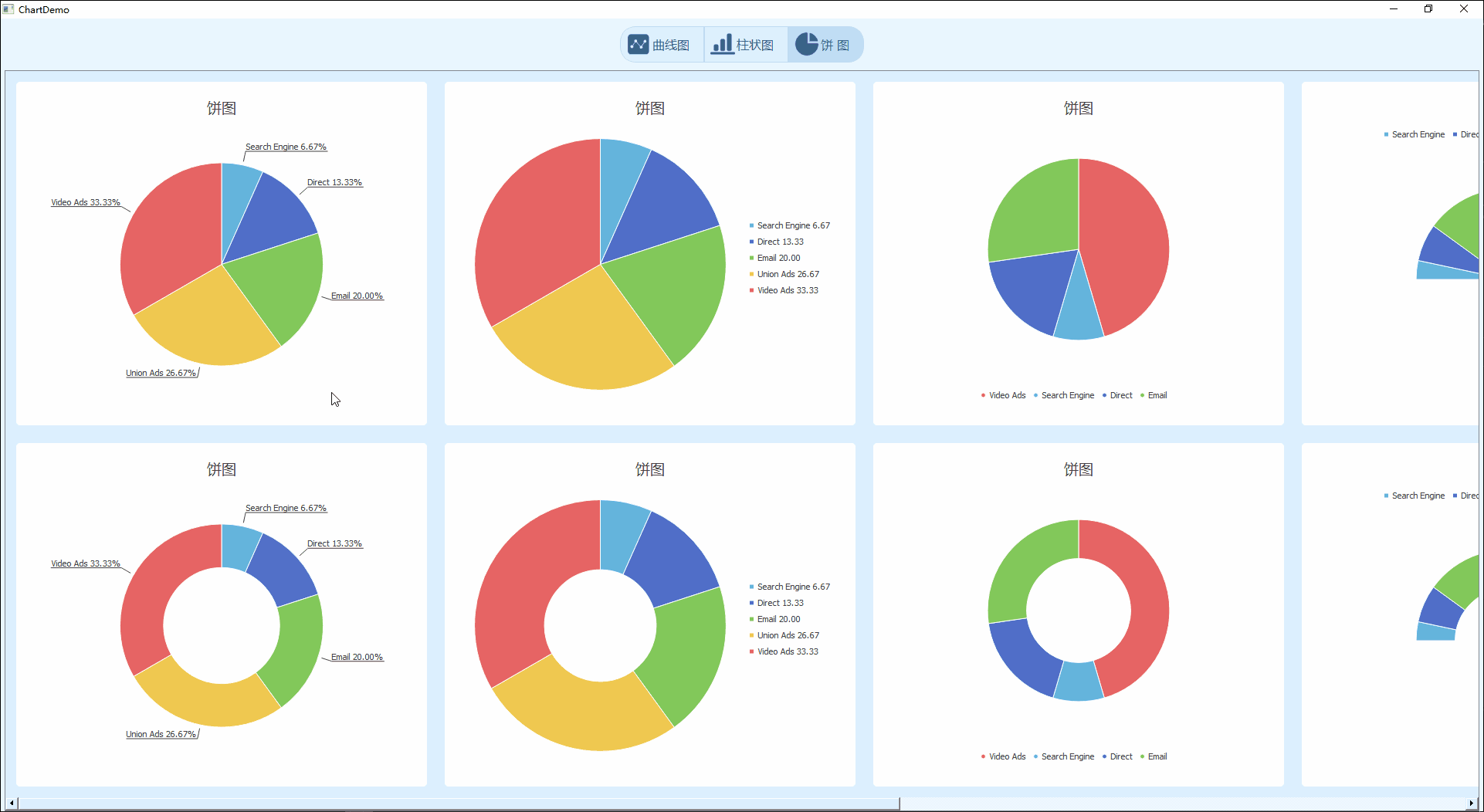Click the Search Engine 6.67% callout label on the solid pie
Image resolution: width=1484 pixels, height=812 pixels.
(x=286, y=147)
